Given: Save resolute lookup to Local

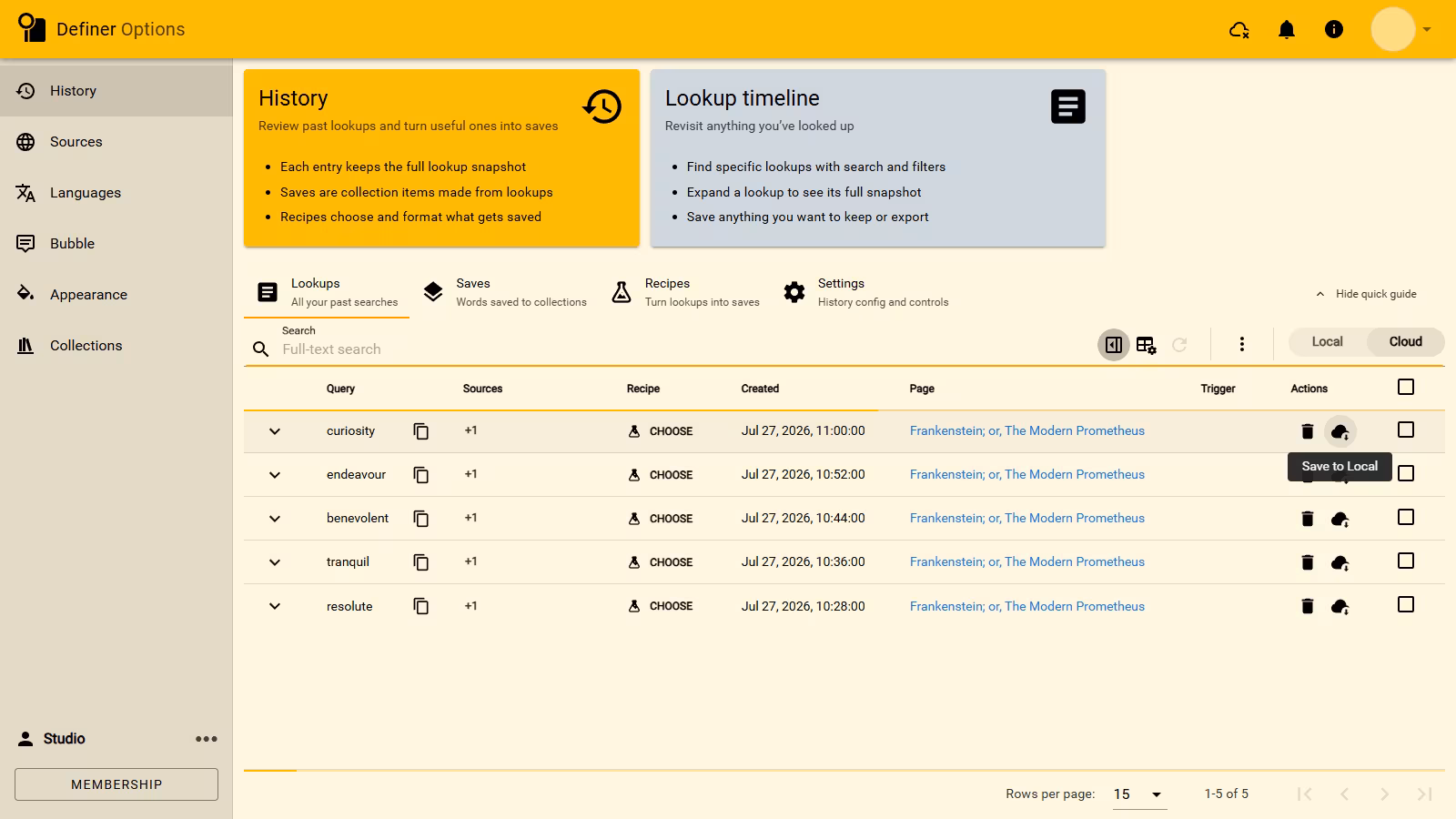Looking at the screenshot, I should (x=1340, y=606).
